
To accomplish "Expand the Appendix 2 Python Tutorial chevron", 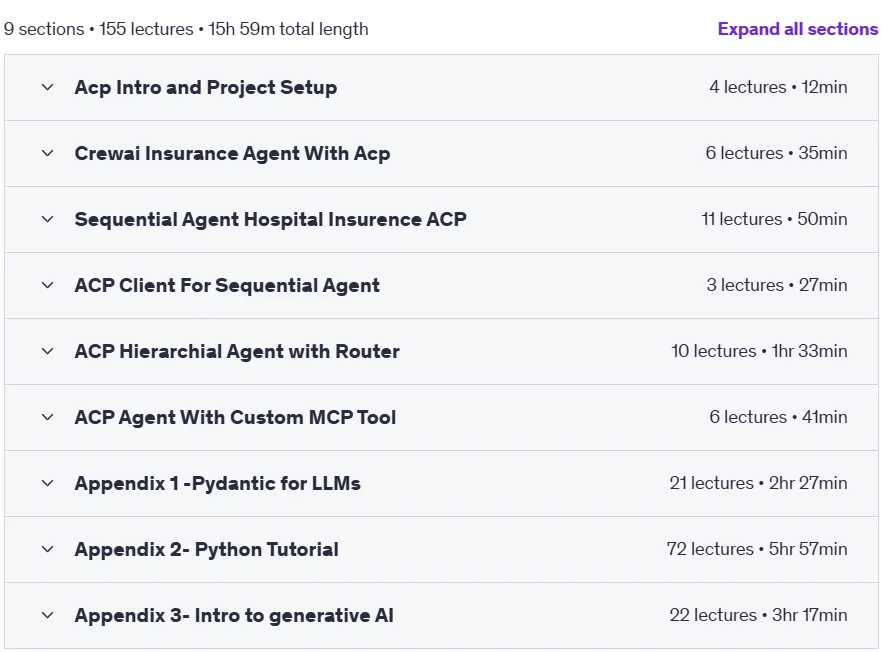I will pyautogui.click(x=48, y=549).
